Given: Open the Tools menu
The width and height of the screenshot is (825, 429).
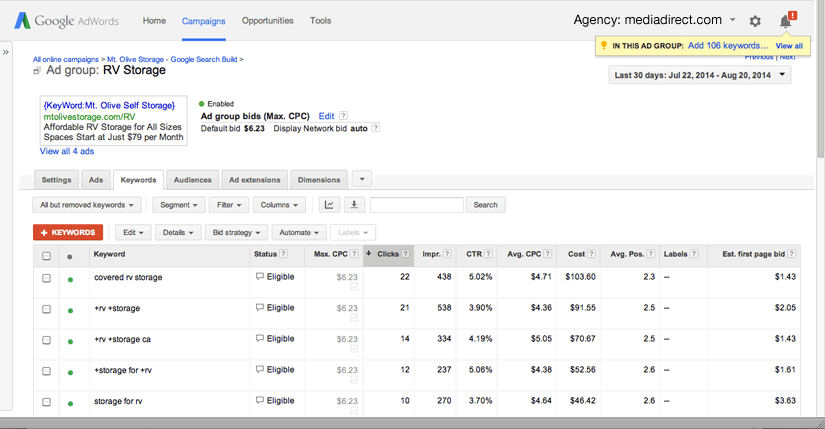Looking at the screenshot, I should point(320,21).
